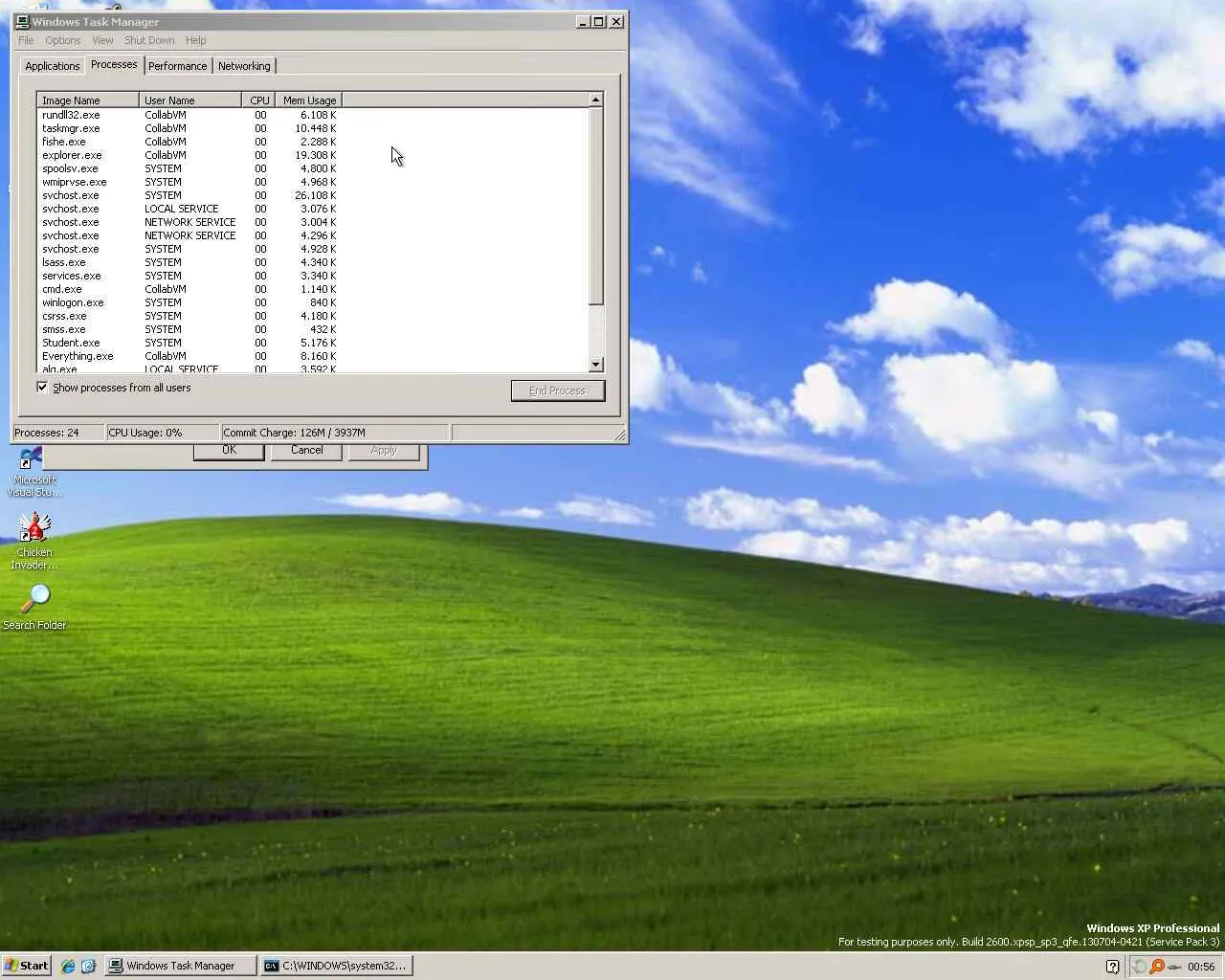Switch to the Performance tab

177,66
